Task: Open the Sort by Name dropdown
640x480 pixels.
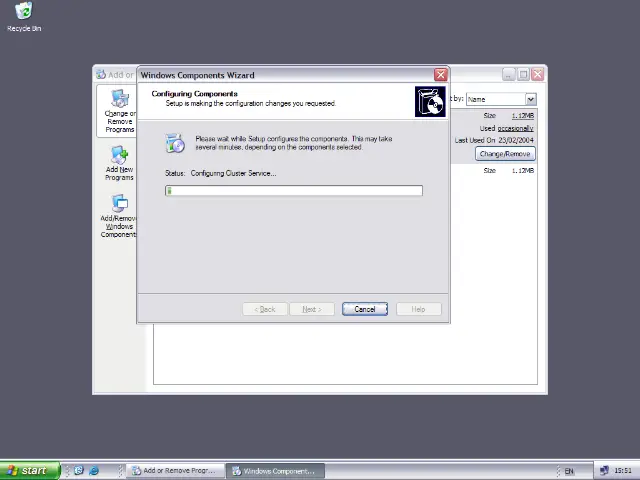Action: click(530, 99)
